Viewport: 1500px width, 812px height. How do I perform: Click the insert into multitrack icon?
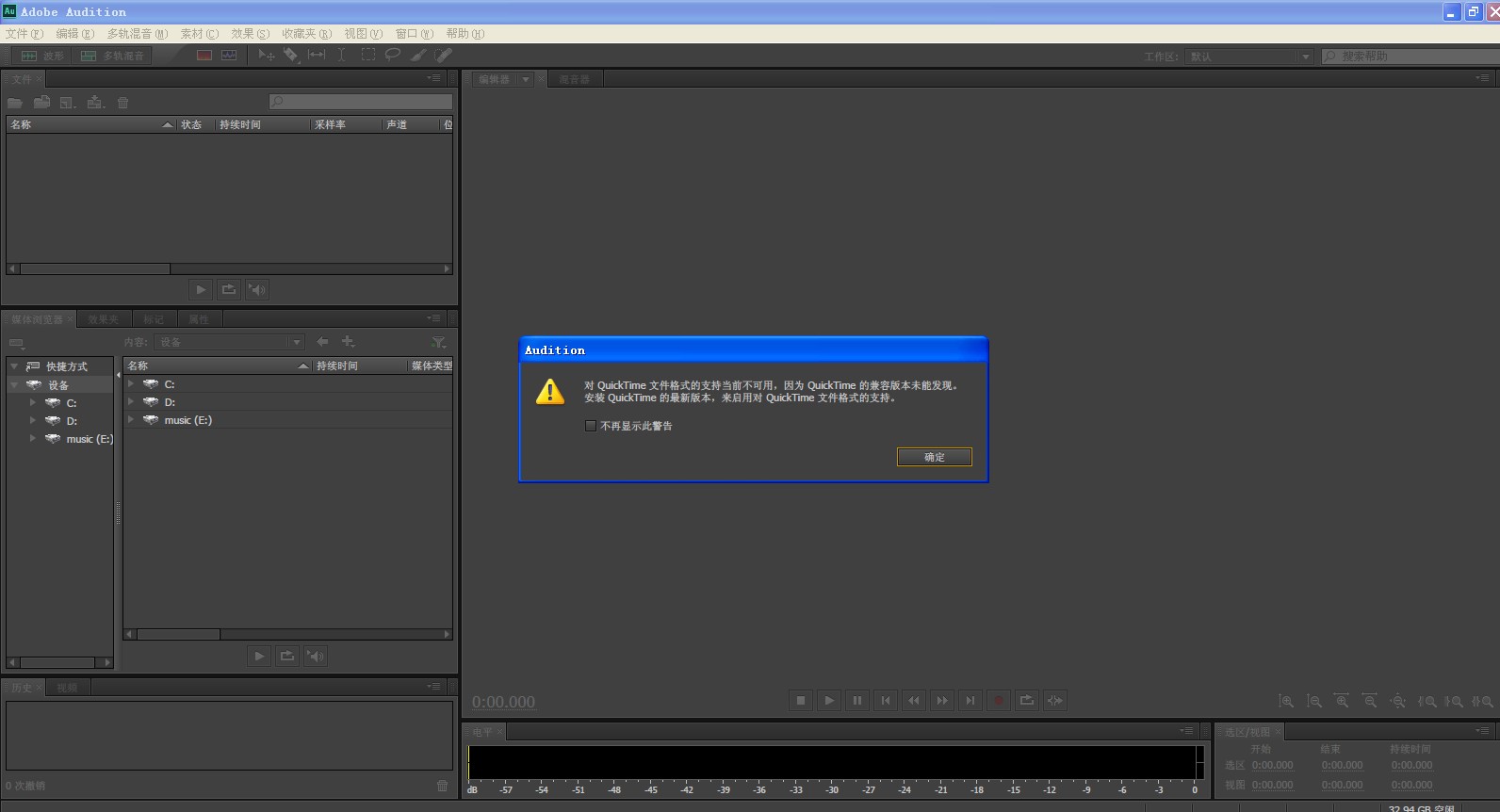[95, 103]
